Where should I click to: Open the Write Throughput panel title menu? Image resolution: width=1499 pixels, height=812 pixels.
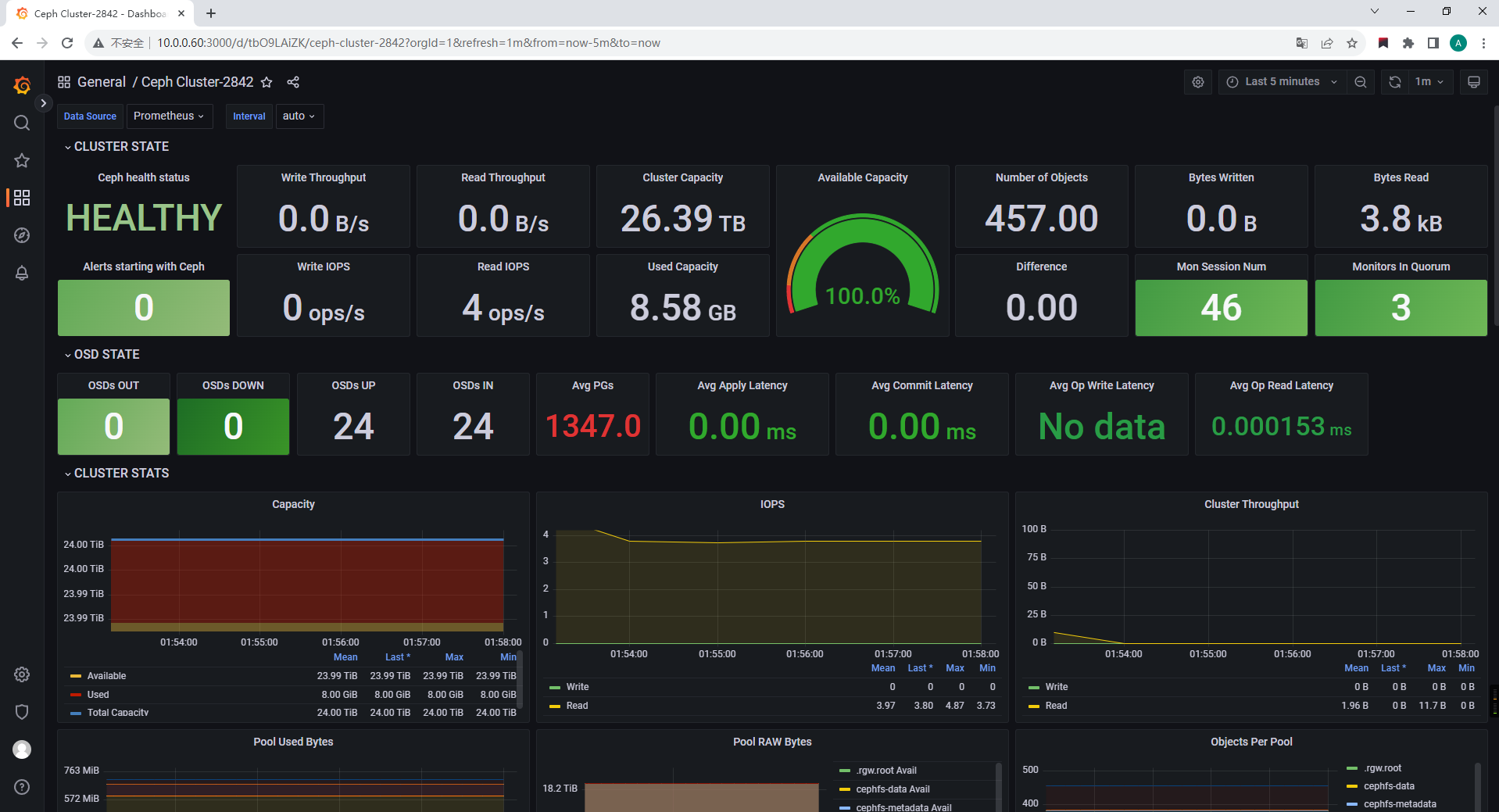tap(324, 178)
